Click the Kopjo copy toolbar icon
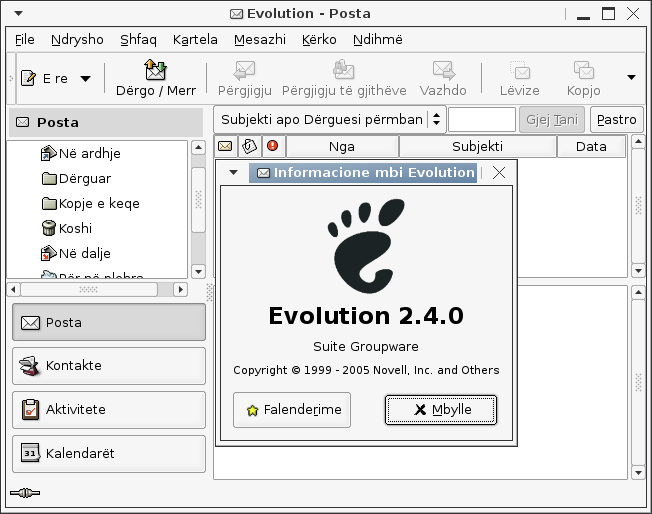652x514 pixels. coord(583,70)
